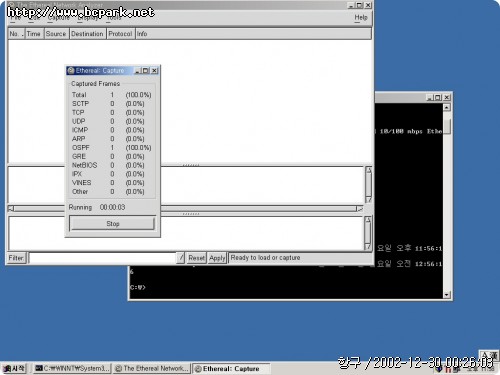500x375 pixels.
Task: Close the command prompt window
Action: [x=447, y=97]
